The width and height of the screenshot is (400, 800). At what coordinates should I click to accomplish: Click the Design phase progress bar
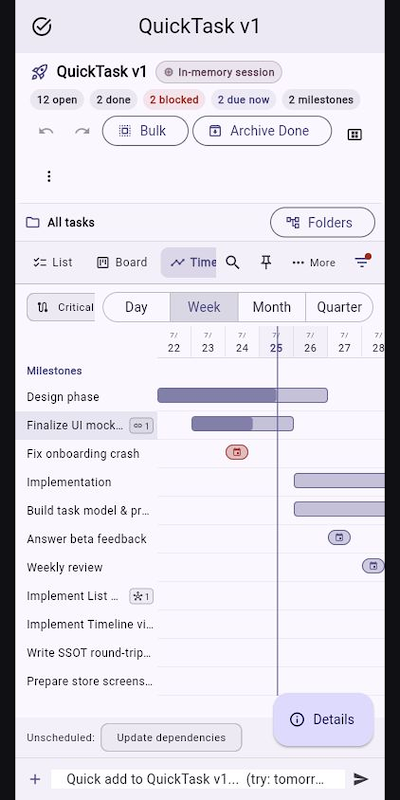pos(242,395)
